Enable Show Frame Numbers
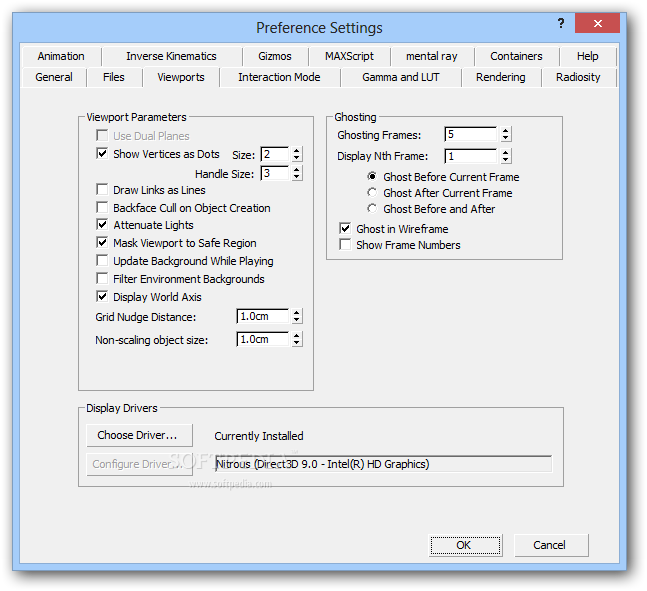 click(x=345, y=244)
